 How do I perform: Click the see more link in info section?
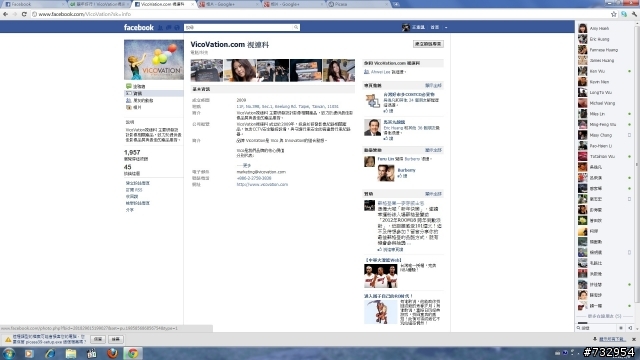coord(244,165)
